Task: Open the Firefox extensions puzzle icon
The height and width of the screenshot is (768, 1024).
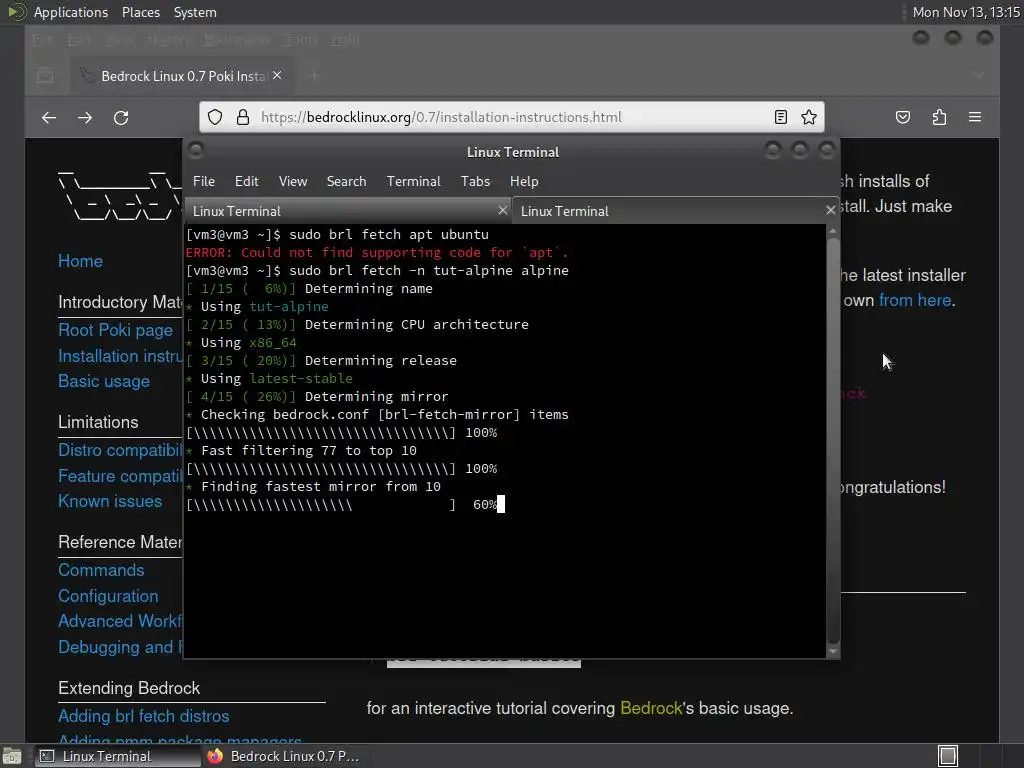Action: pos(939,117)
